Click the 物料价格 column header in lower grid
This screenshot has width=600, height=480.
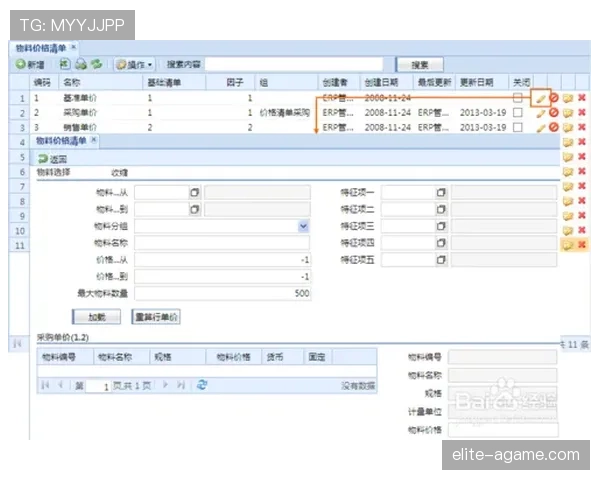pyautogui.click(x=233, y=357)
